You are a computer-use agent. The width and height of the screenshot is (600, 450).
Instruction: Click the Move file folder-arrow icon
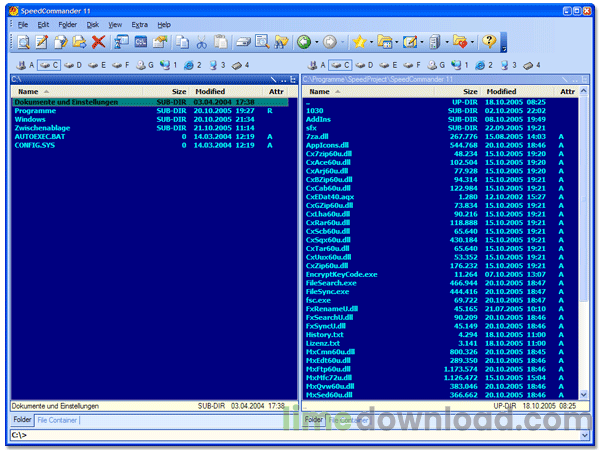(x=79, y=42)
